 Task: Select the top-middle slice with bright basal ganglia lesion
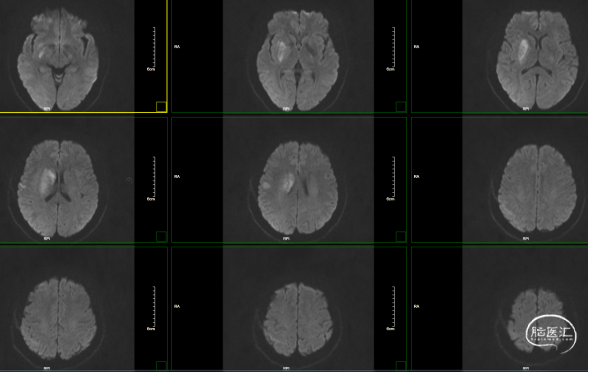(298, 60)
